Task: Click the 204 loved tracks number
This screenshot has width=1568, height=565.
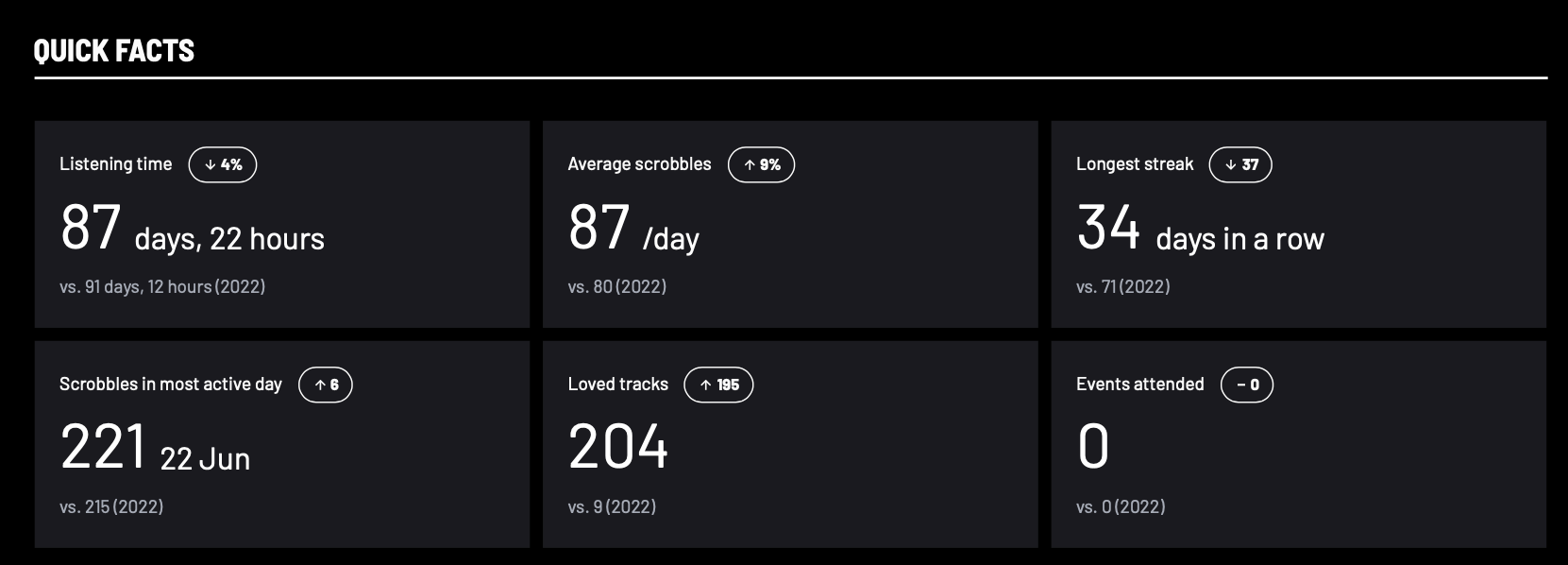Action: (618, 448)
